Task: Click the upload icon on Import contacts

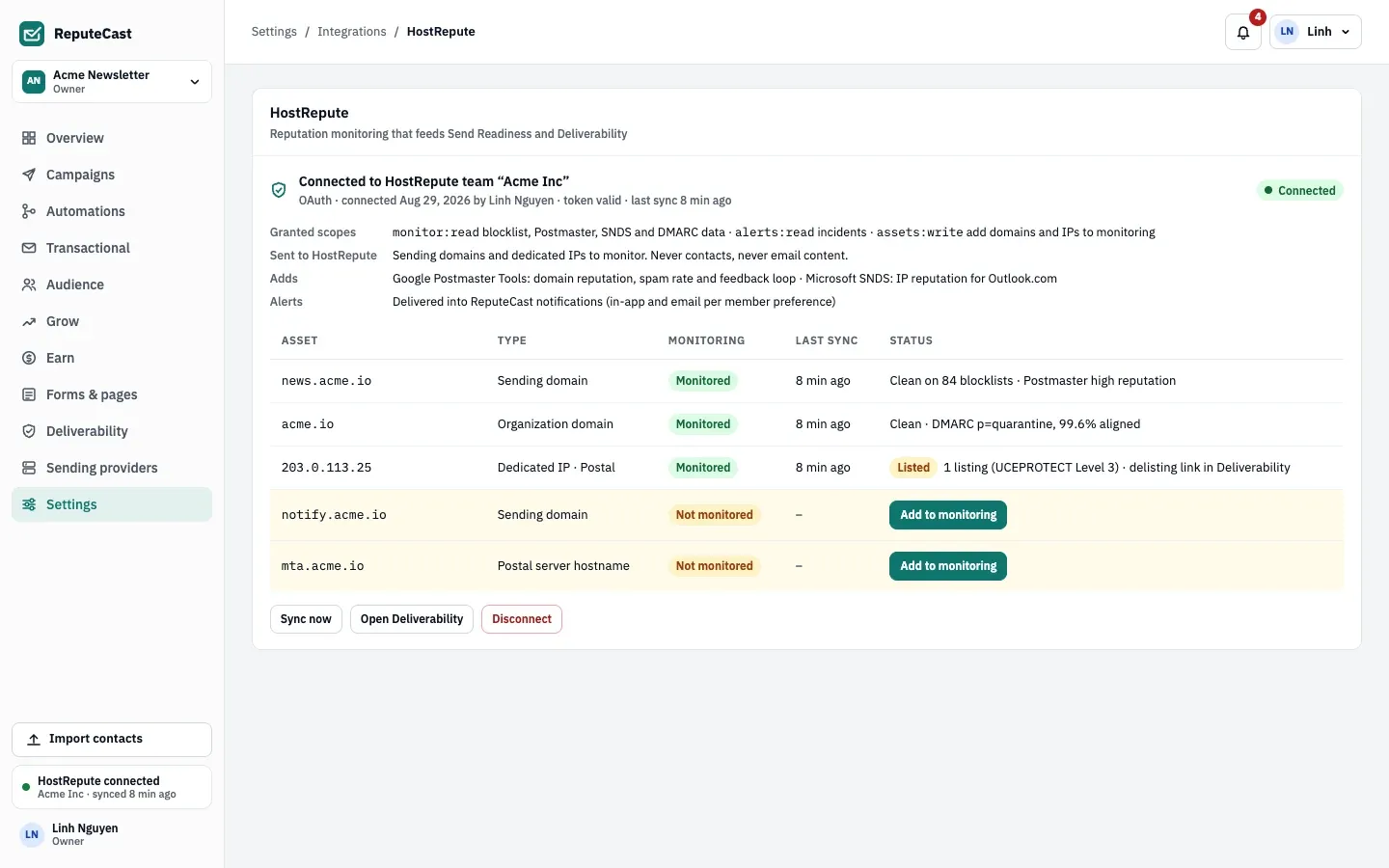Action: tap(34, 739)
